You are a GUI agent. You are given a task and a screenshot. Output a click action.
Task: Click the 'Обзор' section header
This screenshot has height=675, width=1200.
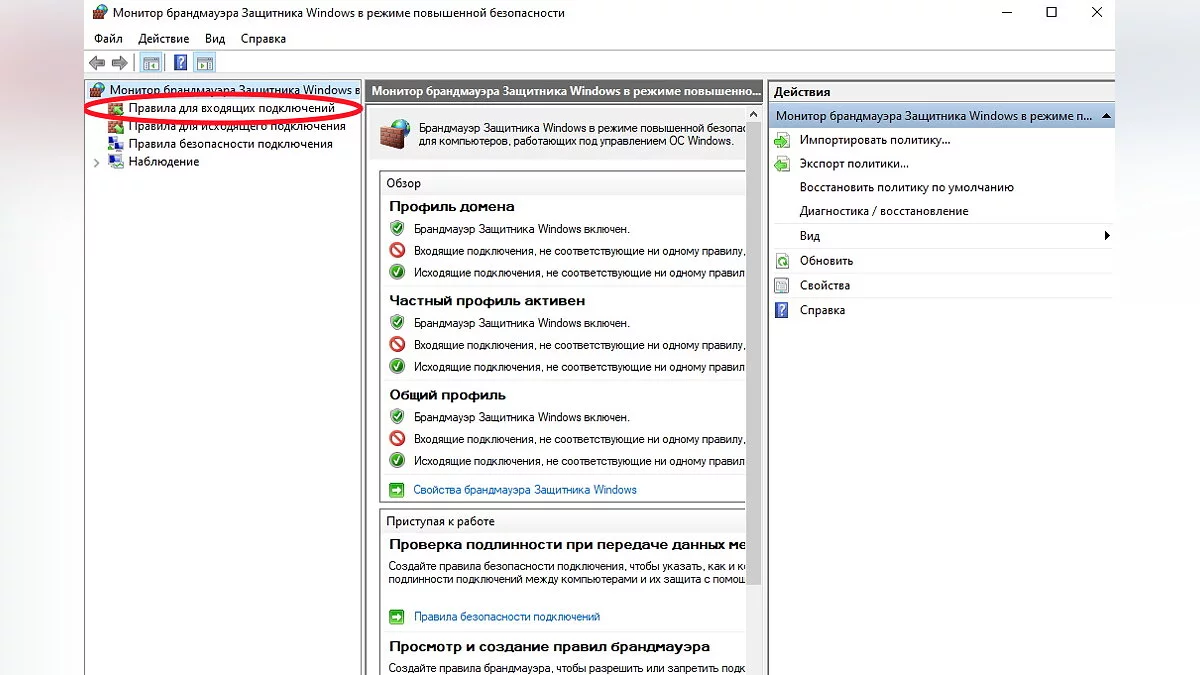404,183
